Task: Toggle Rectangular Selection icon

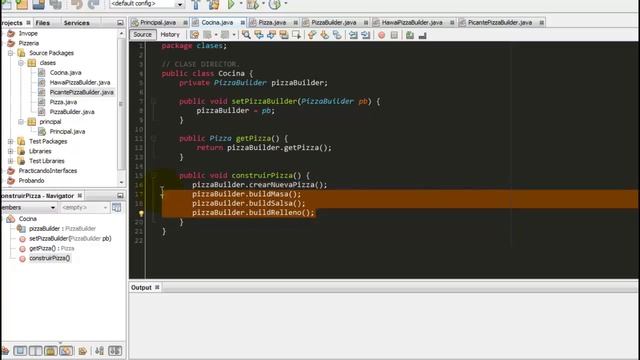Action: coord(296,35)
